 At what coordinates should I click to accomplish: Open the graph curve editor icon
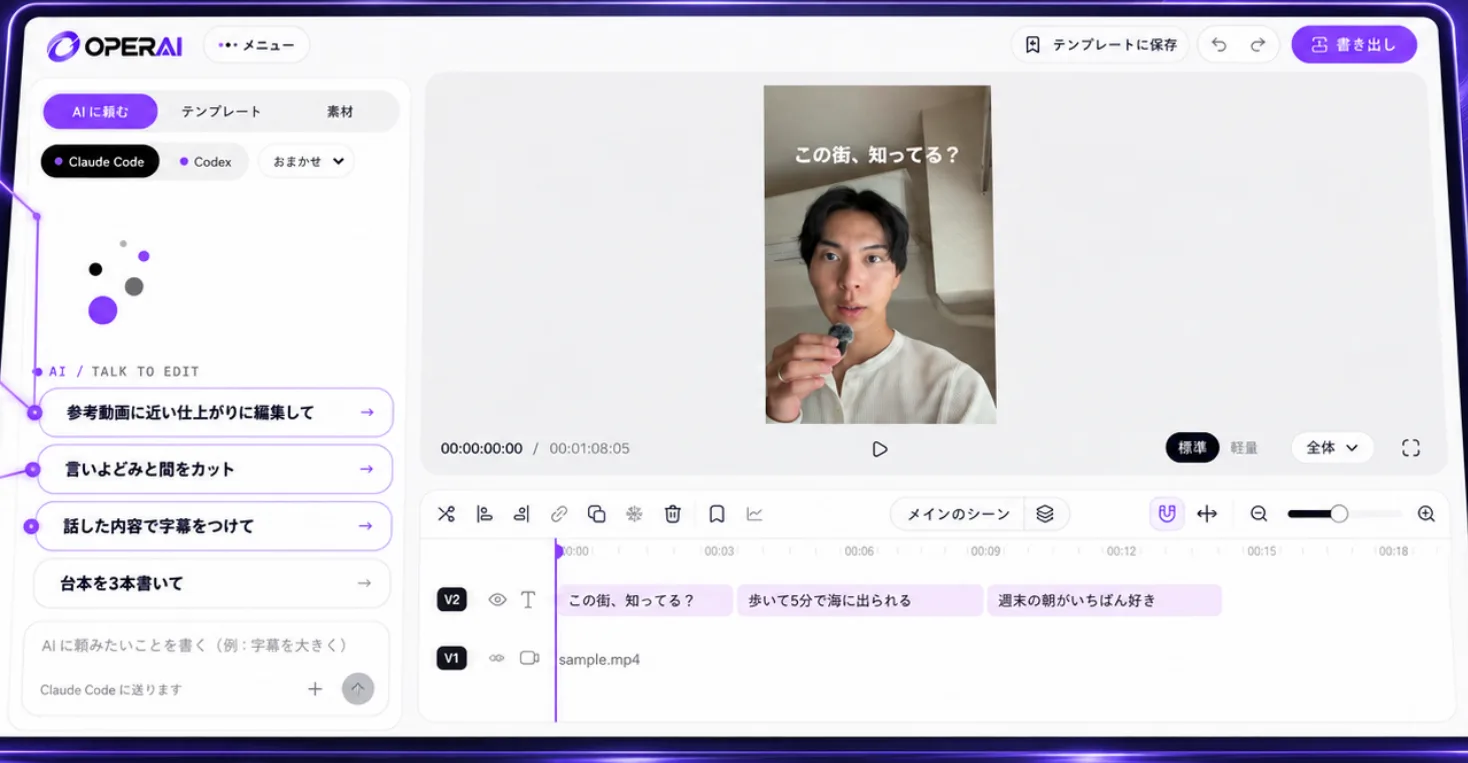point(755,514)
